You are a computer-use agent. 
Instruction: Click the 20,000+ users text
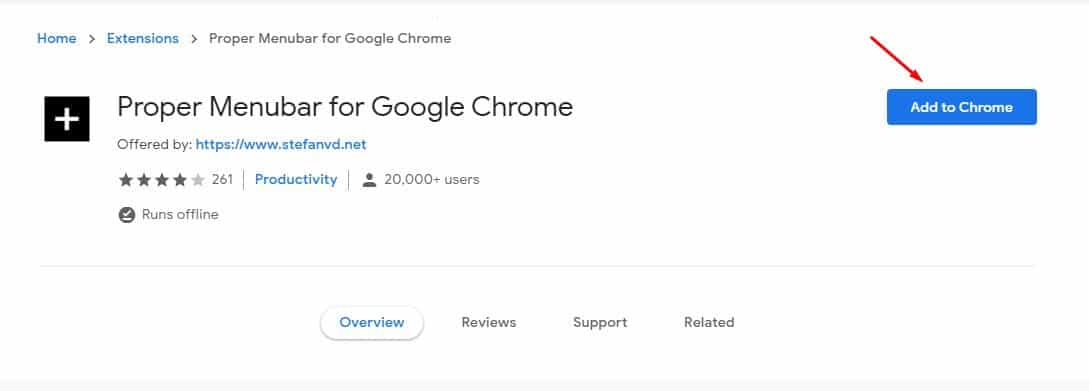(x=431, y=179)
